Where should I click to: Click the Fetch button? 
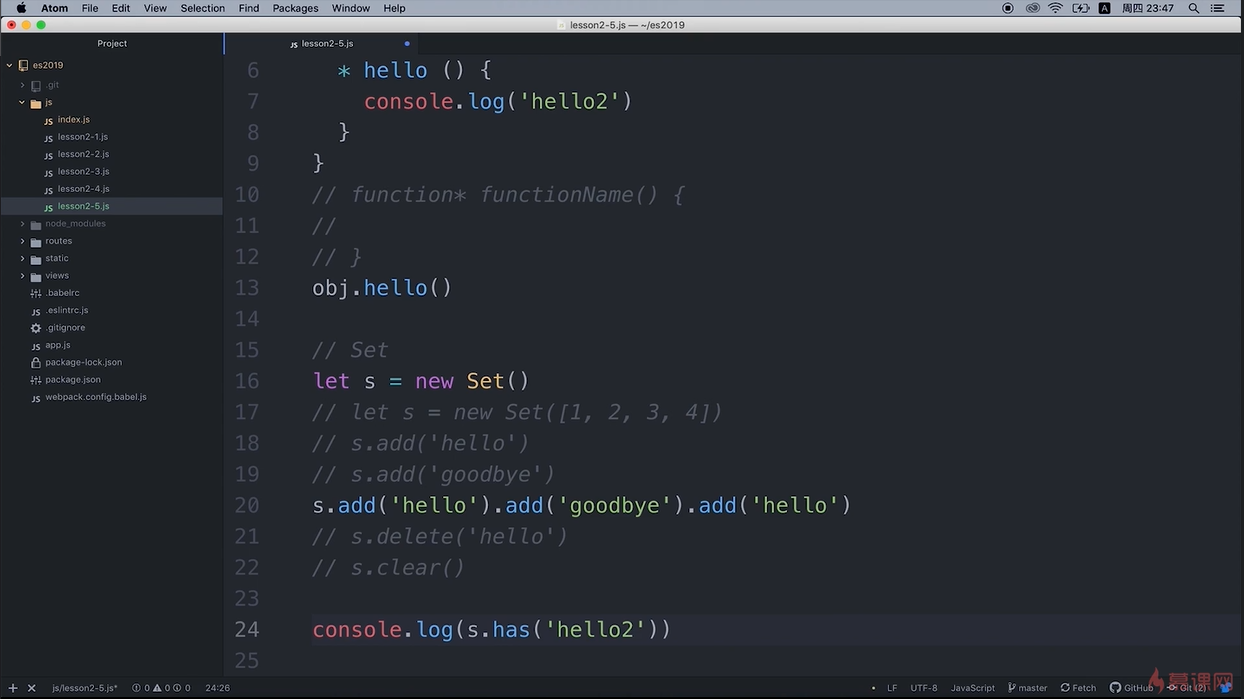[x=1079, y=688]
